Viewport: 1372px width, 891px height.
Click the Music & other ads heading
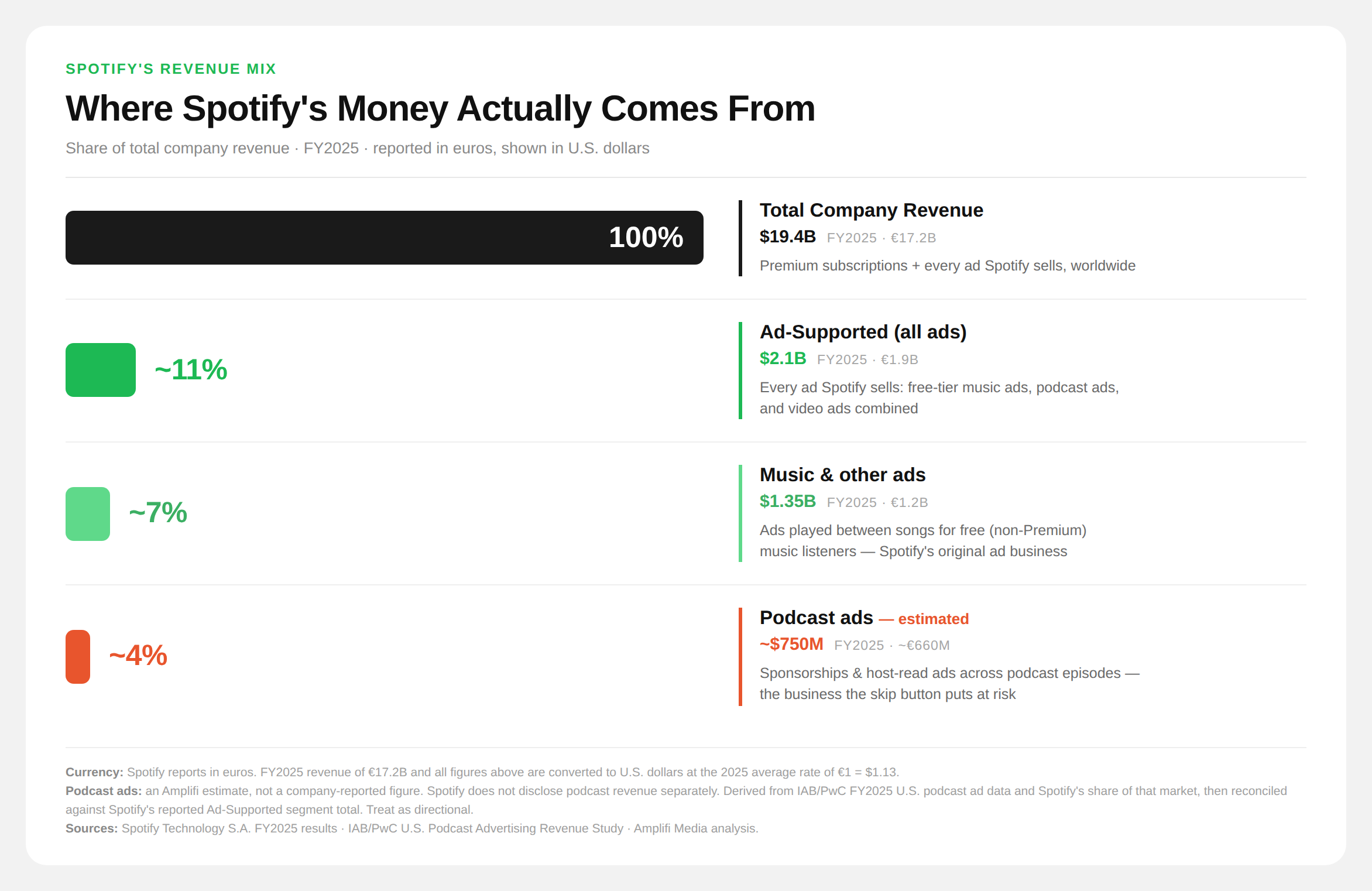click(x=842, y=475)
